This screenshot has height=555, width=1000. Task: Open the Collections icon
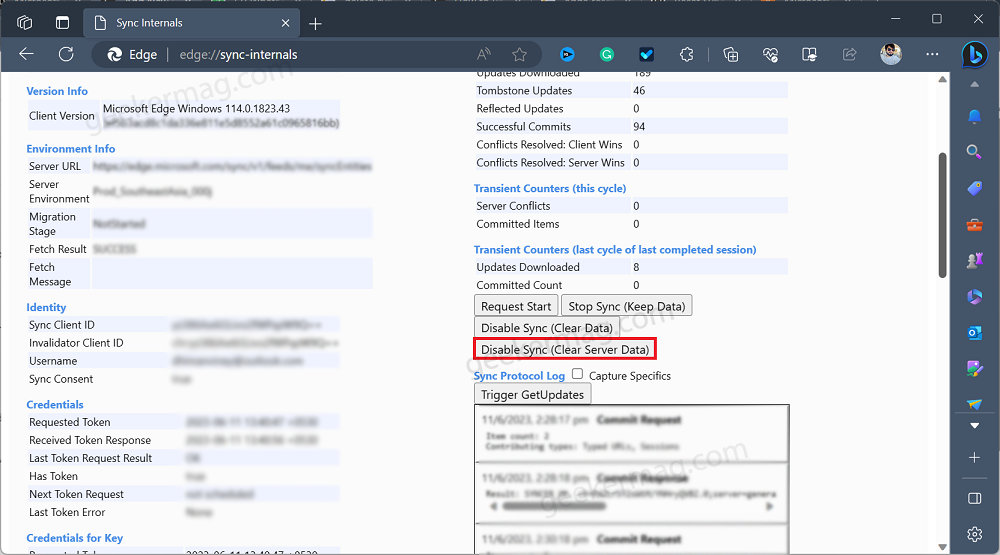(x=731, y=55)
